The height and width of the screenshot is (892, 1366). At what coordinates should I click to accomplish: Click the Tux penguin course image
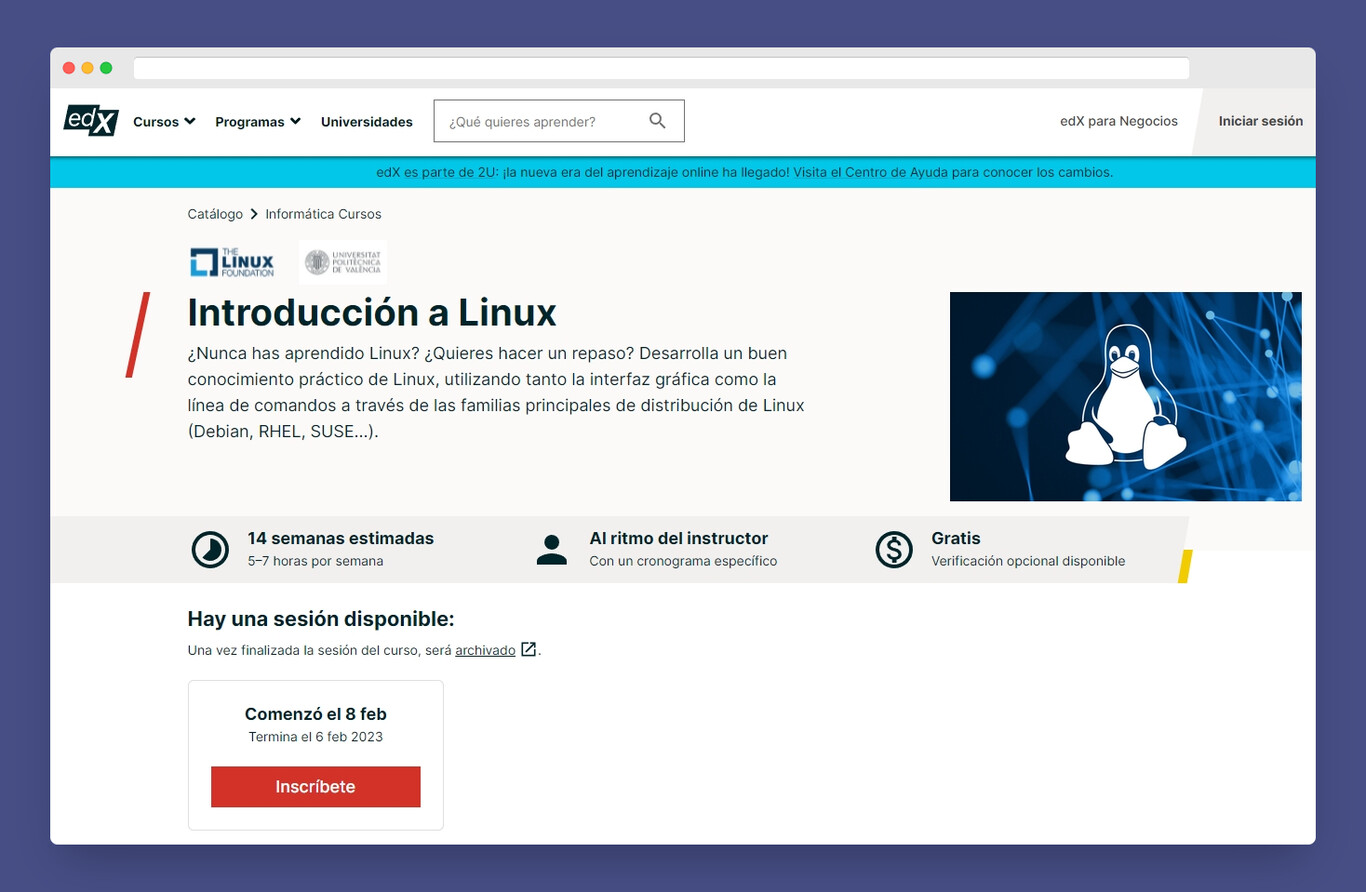1125,396
